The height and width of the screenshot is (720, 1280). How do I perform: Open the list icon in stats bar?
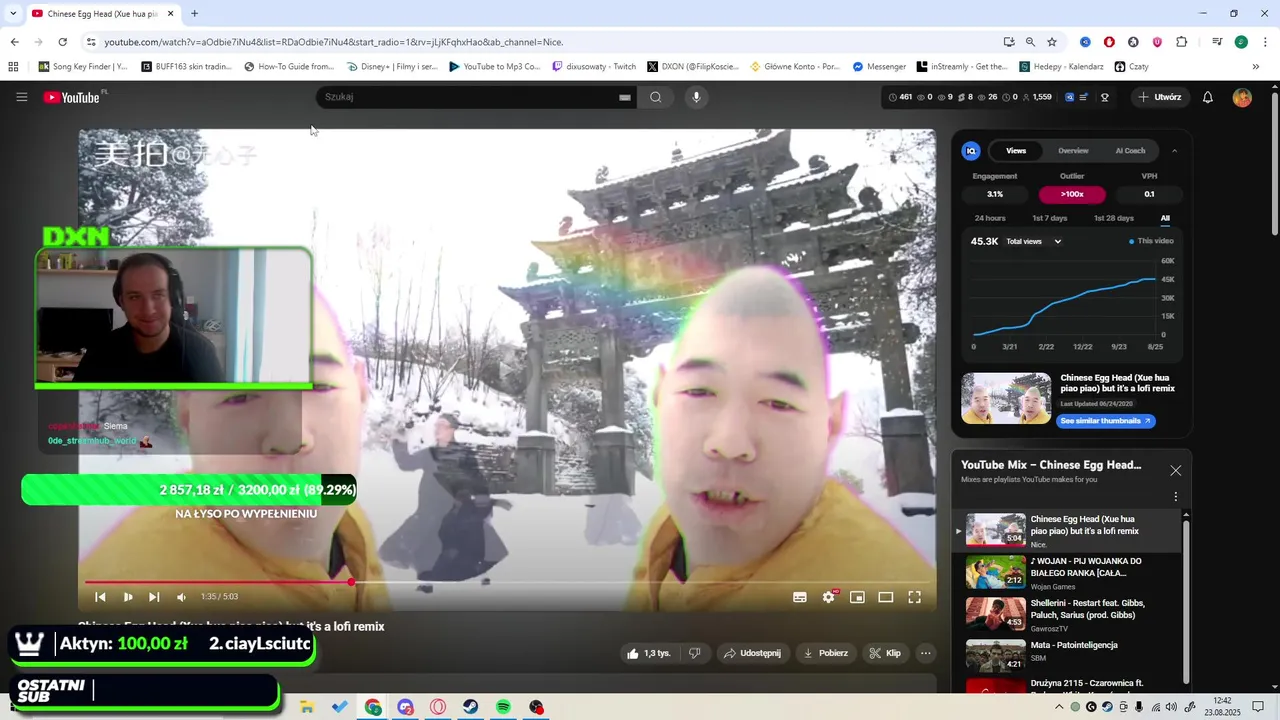1084,97
